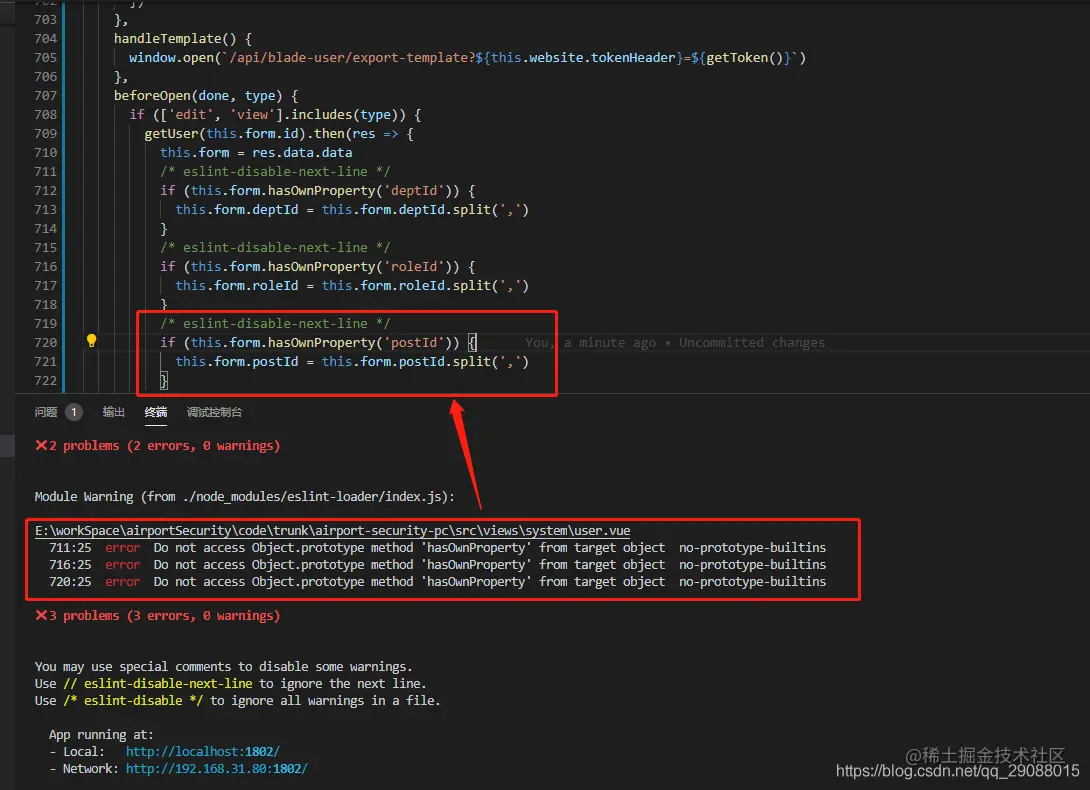Open the 问题 problems tab

(x=46, y=412)
